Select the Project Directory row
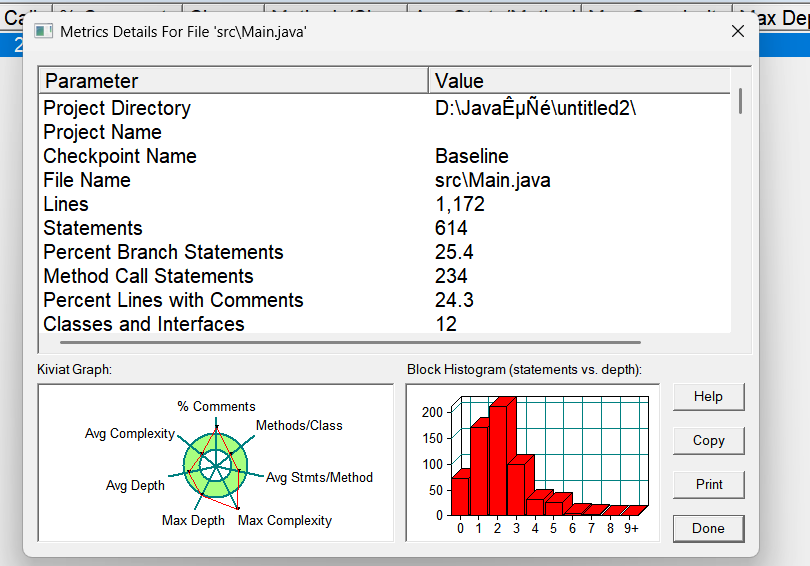 (385, 108)
